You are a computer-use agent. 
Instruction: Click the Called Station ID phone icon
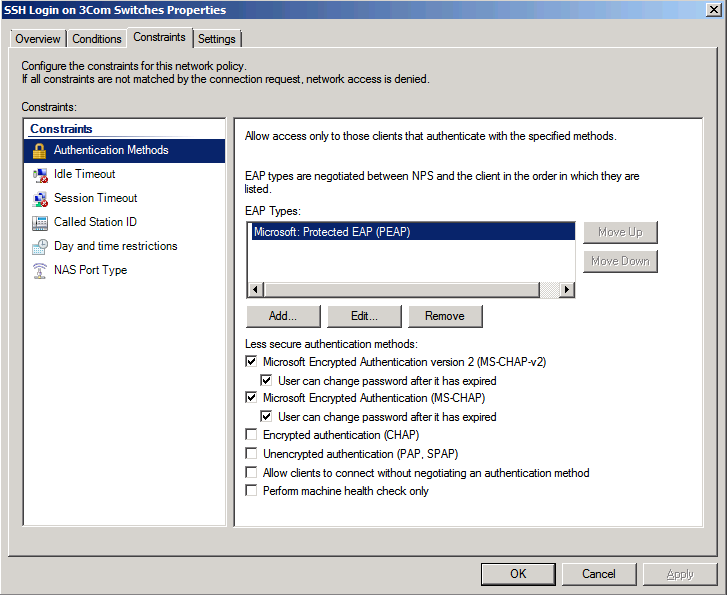point(40,223)
